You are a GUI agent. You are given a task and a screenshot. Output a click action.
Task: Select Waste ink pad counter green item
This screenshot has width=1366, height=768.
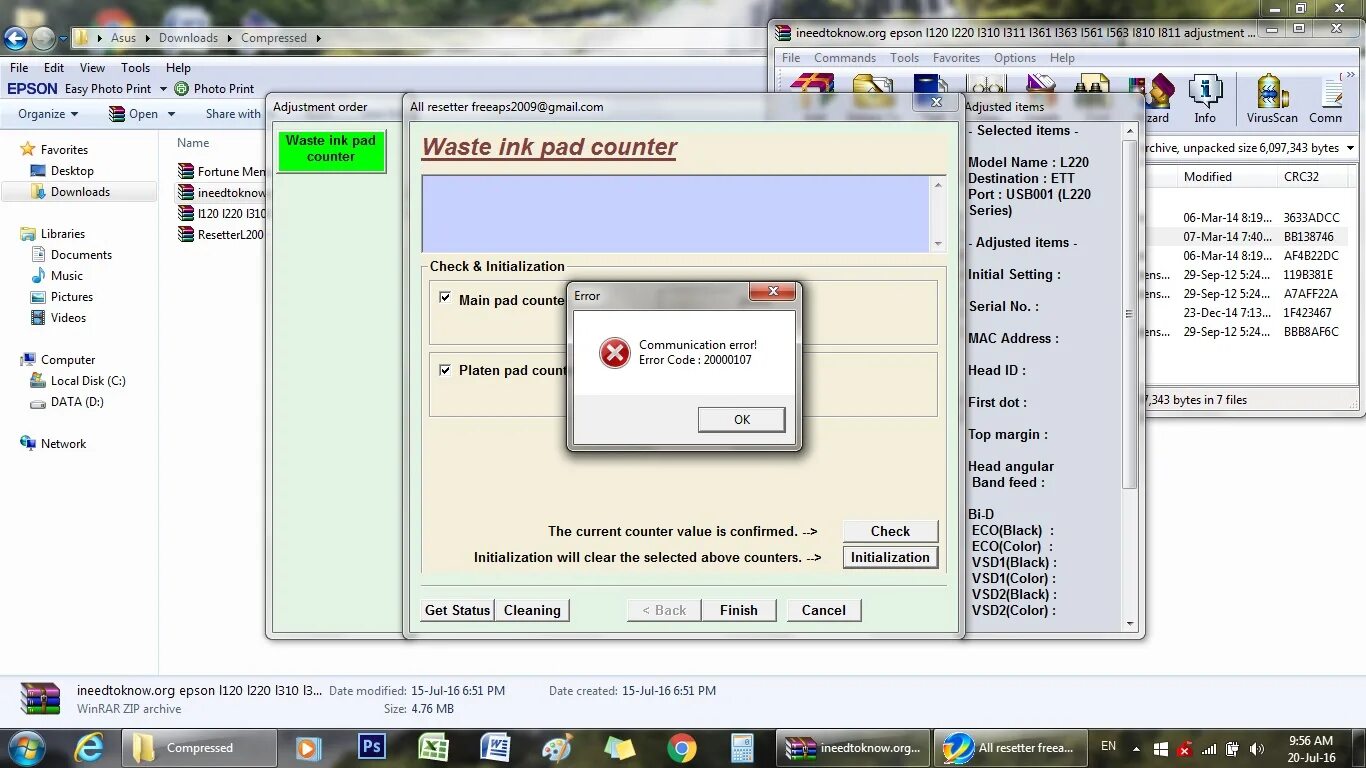[331, 151]
